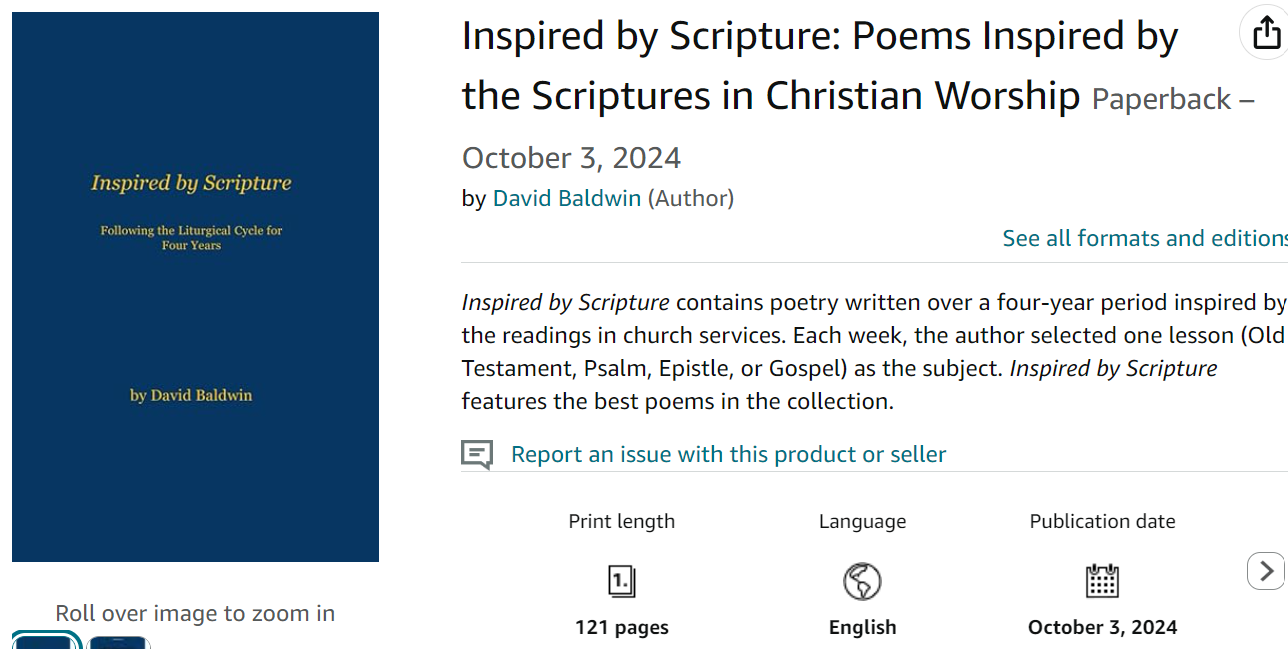Click the October 3, 2024 publication value

tap(1103, 628)
